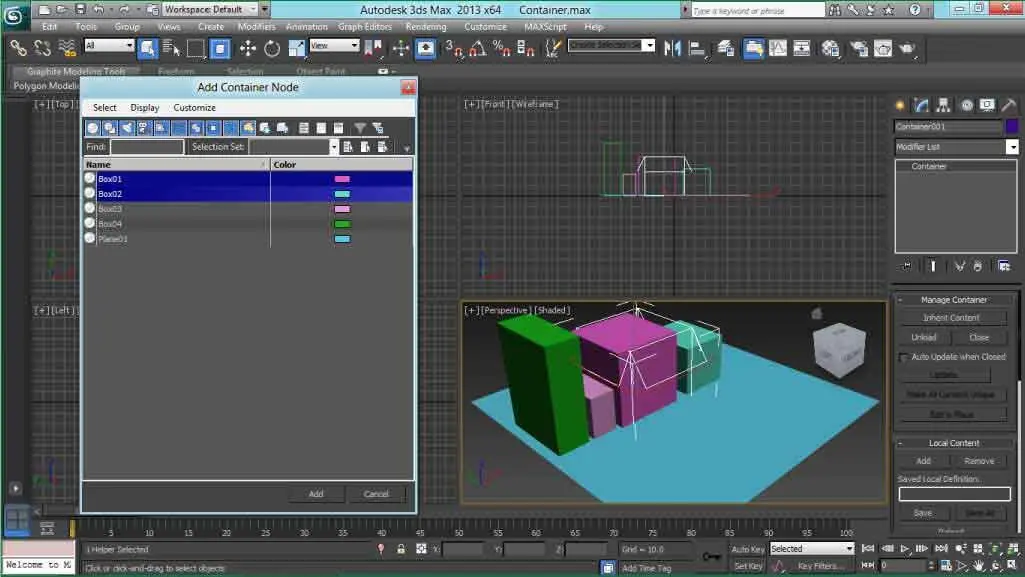Click the 3ds Max application button
This screenshot has height=577, width=1025.
(13, 16)
